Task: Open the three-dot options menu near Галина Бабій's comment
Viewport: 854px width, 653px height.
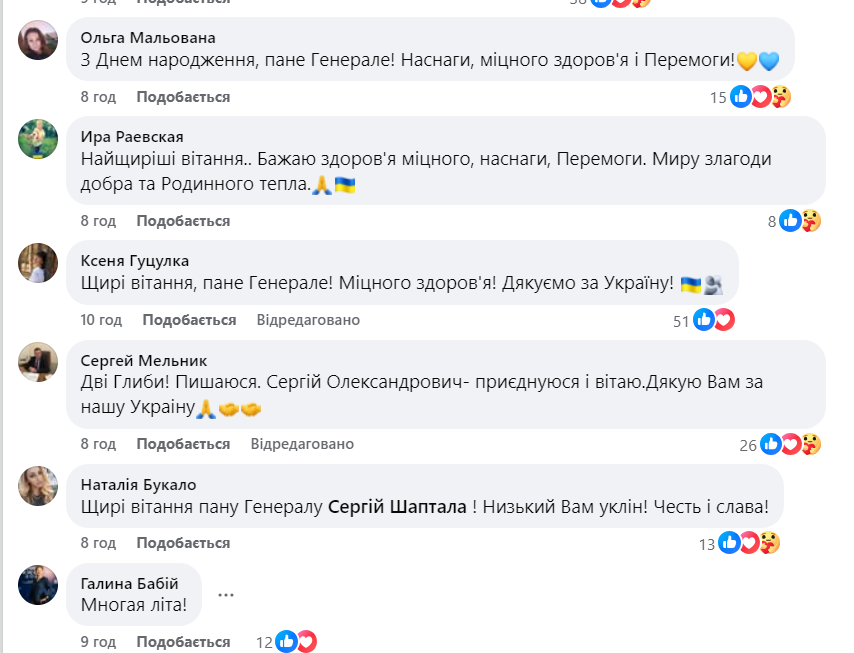Action: (226, 593)
